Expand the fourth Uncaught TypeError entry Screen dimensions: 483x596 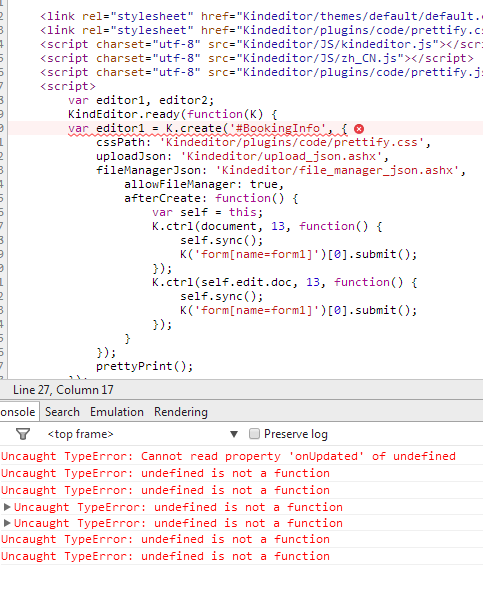(6, 507)
